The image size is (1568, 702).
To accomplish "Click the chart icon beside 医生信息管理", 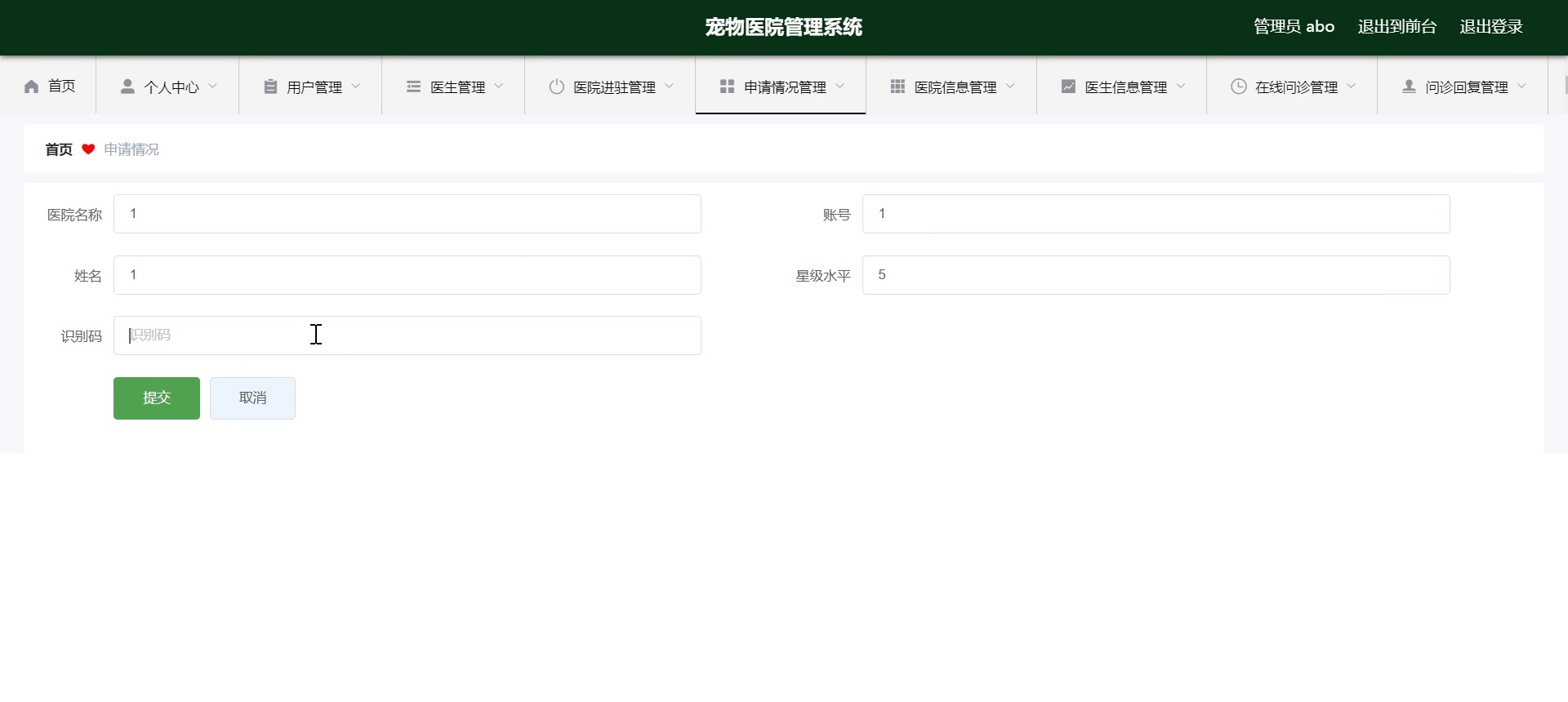I will [1068, 87].
